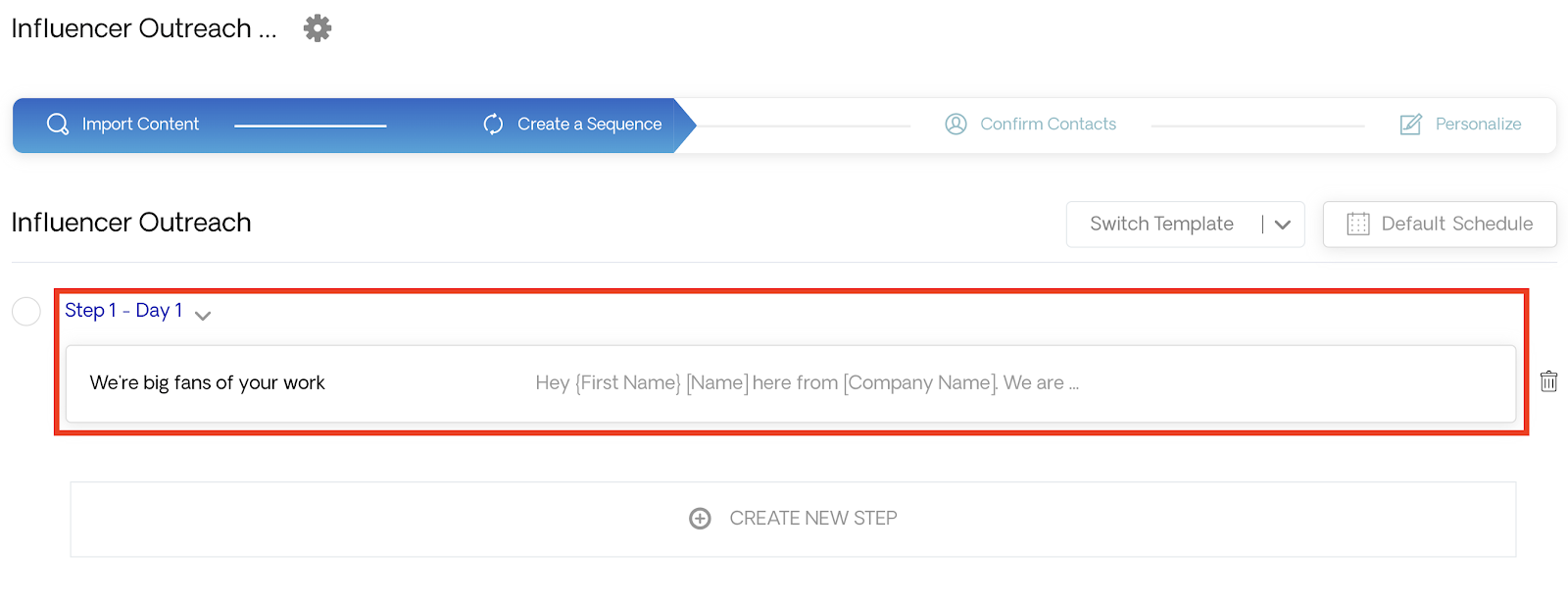Click the magnifier icon beside Import Content
This screenshot has width=1568, height=603.
tap(58, 125)
